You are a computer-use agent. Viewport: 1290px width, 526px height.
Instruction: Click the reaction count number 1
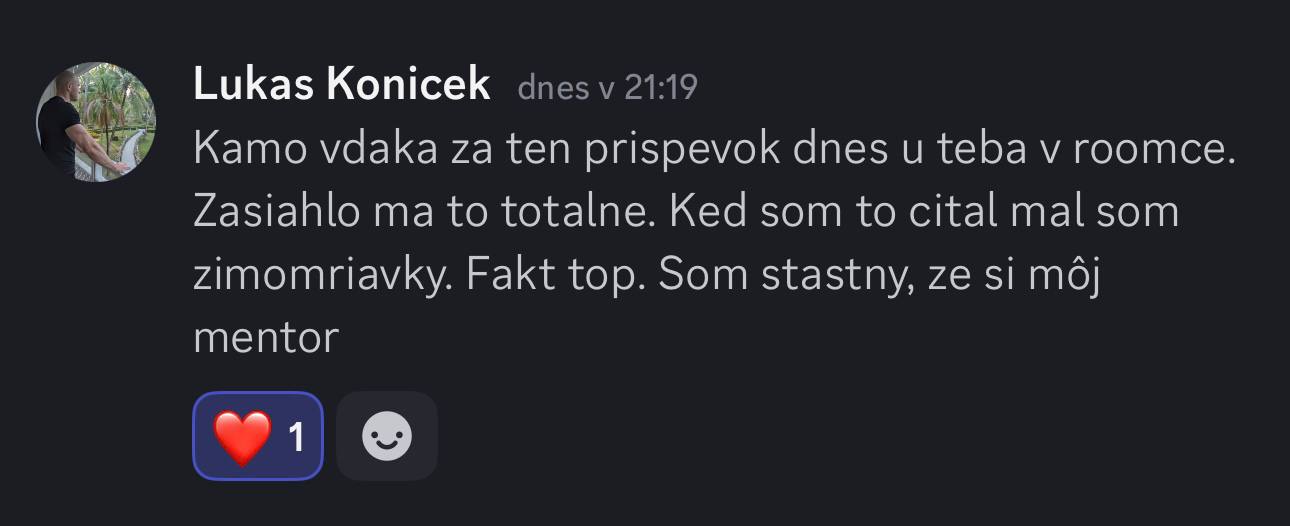(x=296, y=437)
